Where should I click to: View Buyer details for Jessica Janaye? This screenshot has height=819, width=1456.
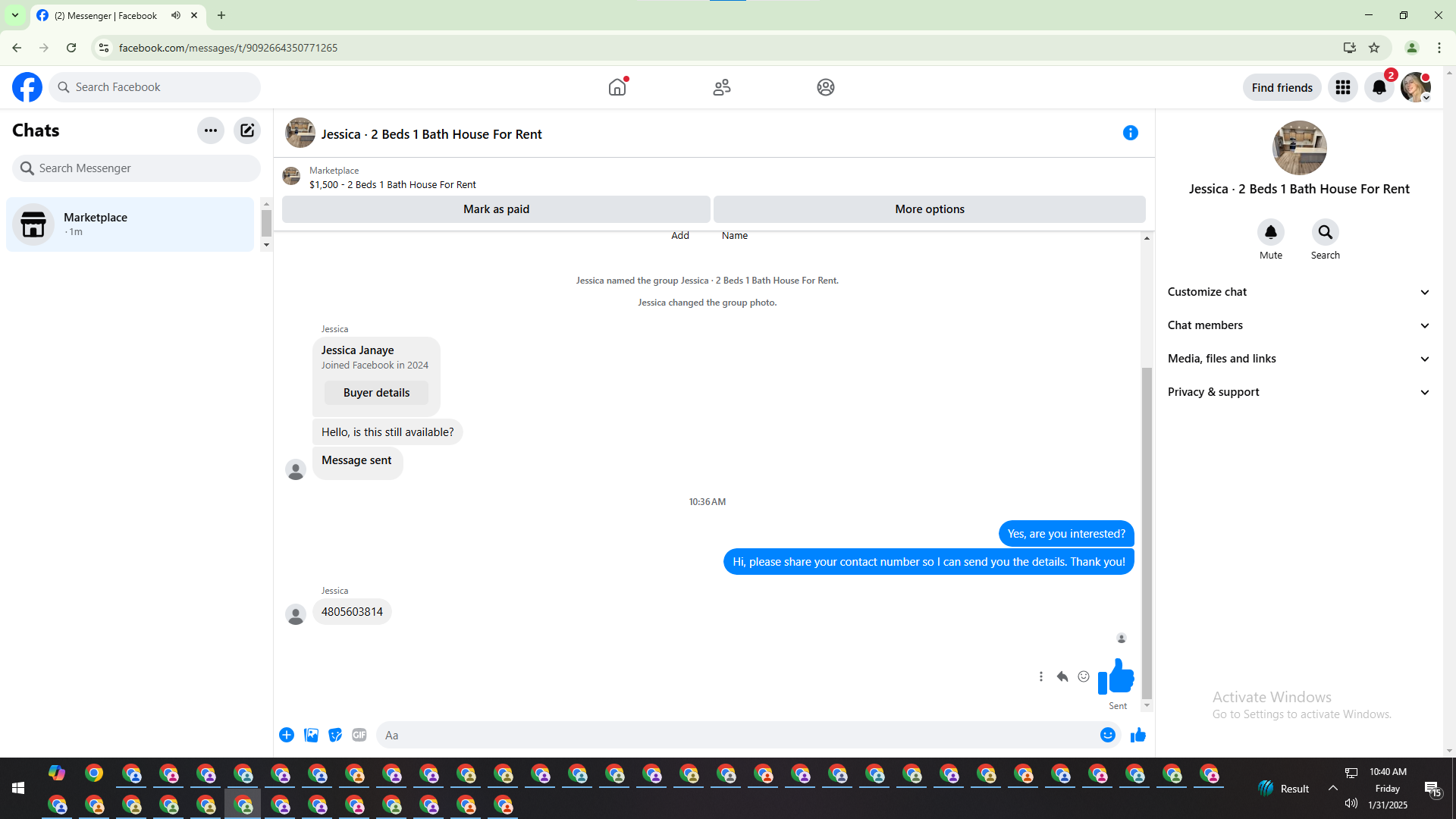coord(376,393)
